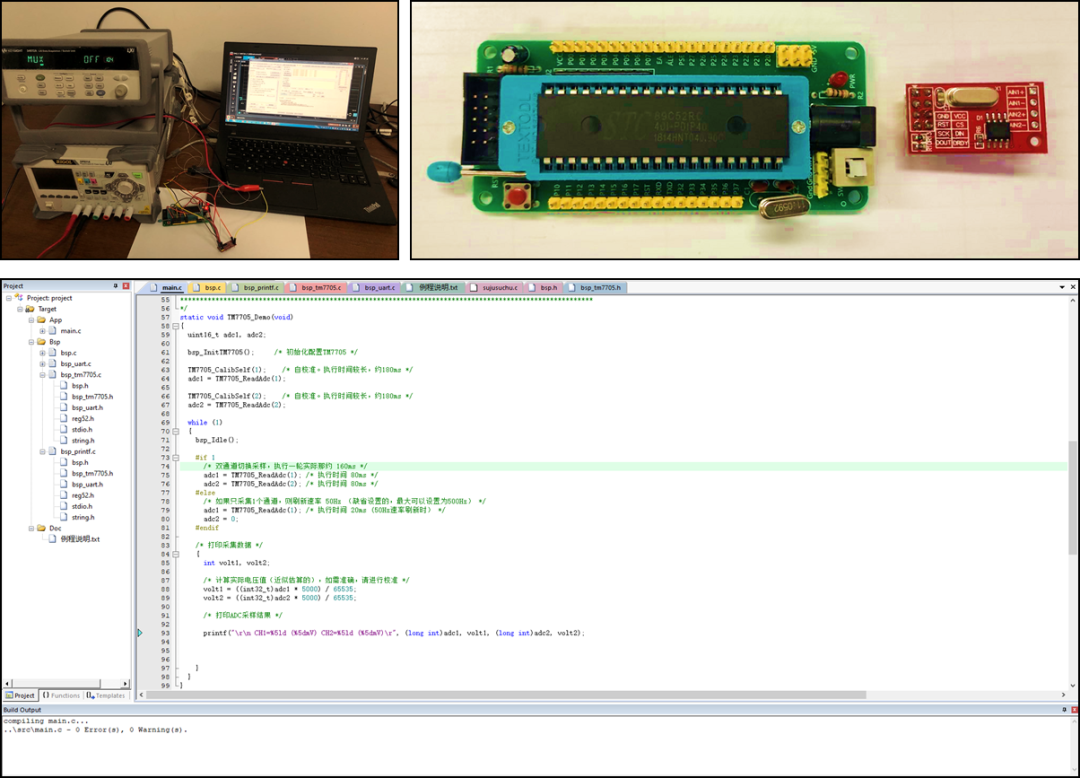1080x778 pixels.
Task: Select bsp_tm7705.c in the project tree
Action: pos(81,375)
